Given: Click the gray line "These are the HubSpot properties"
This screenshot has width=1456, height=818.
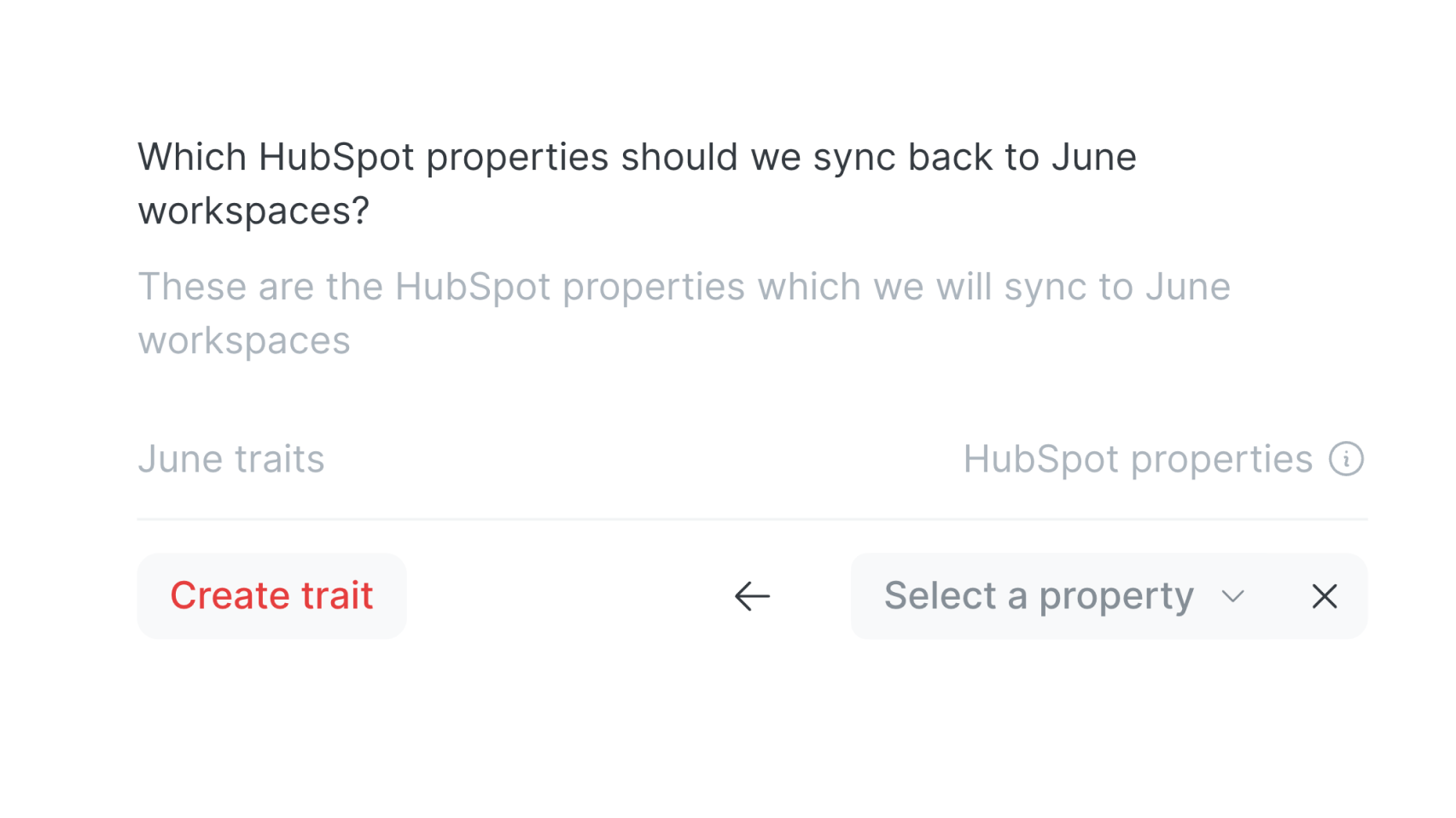Looking at the screenshot, I should click(683, 287).
